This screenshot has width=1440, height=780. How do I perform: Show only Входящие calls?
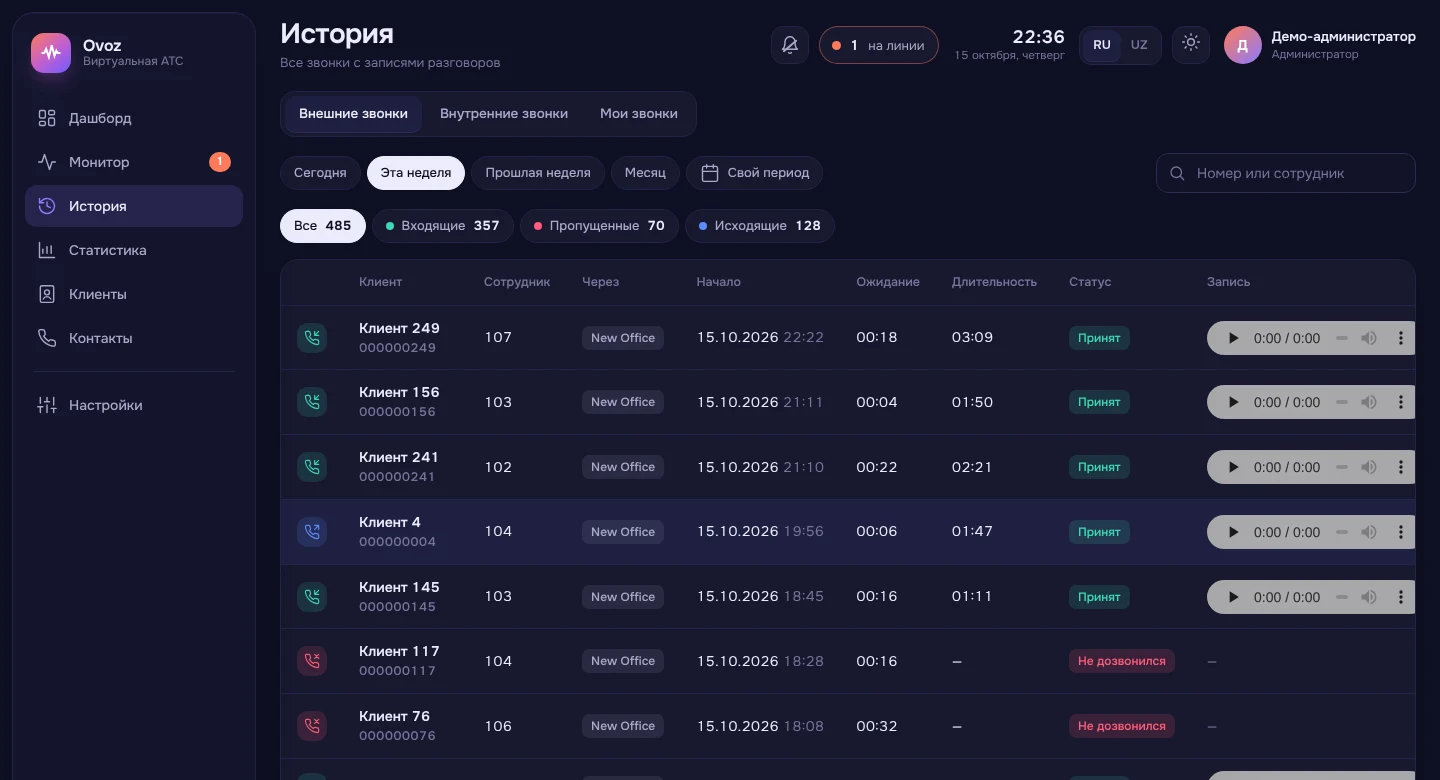coord(443,226)
